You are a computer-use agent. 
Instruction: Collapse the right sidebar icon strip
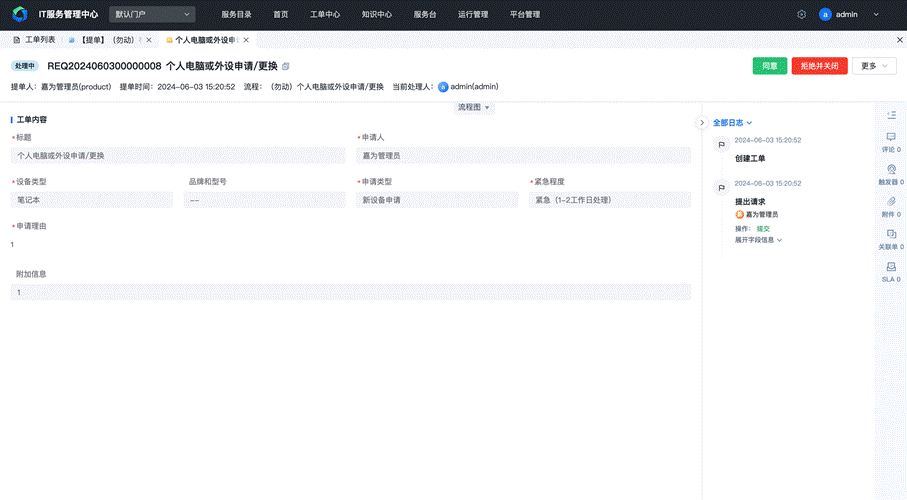891,115
